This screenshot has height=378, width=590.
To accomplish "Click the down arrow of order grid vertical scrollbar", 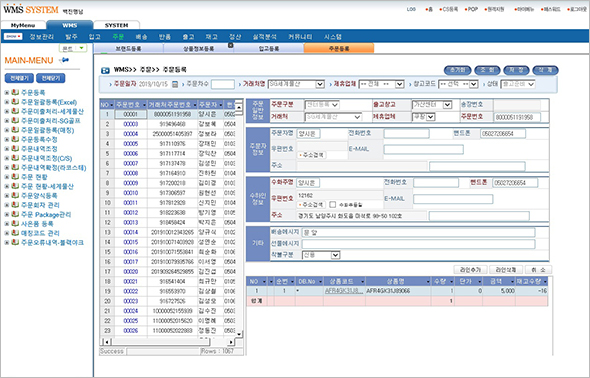I will (239, 334).
